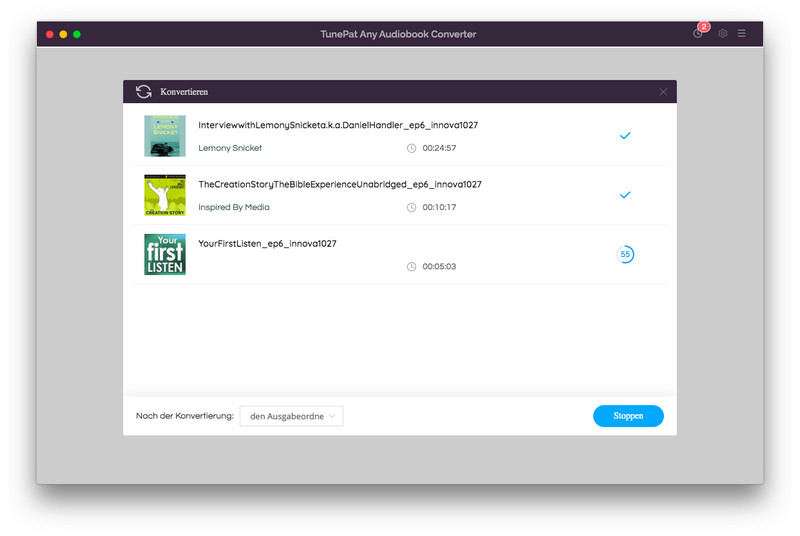Click clock icon beside 00:10:17
The width and height of the screenshot is (800, 536).
(x=411, y=207)
